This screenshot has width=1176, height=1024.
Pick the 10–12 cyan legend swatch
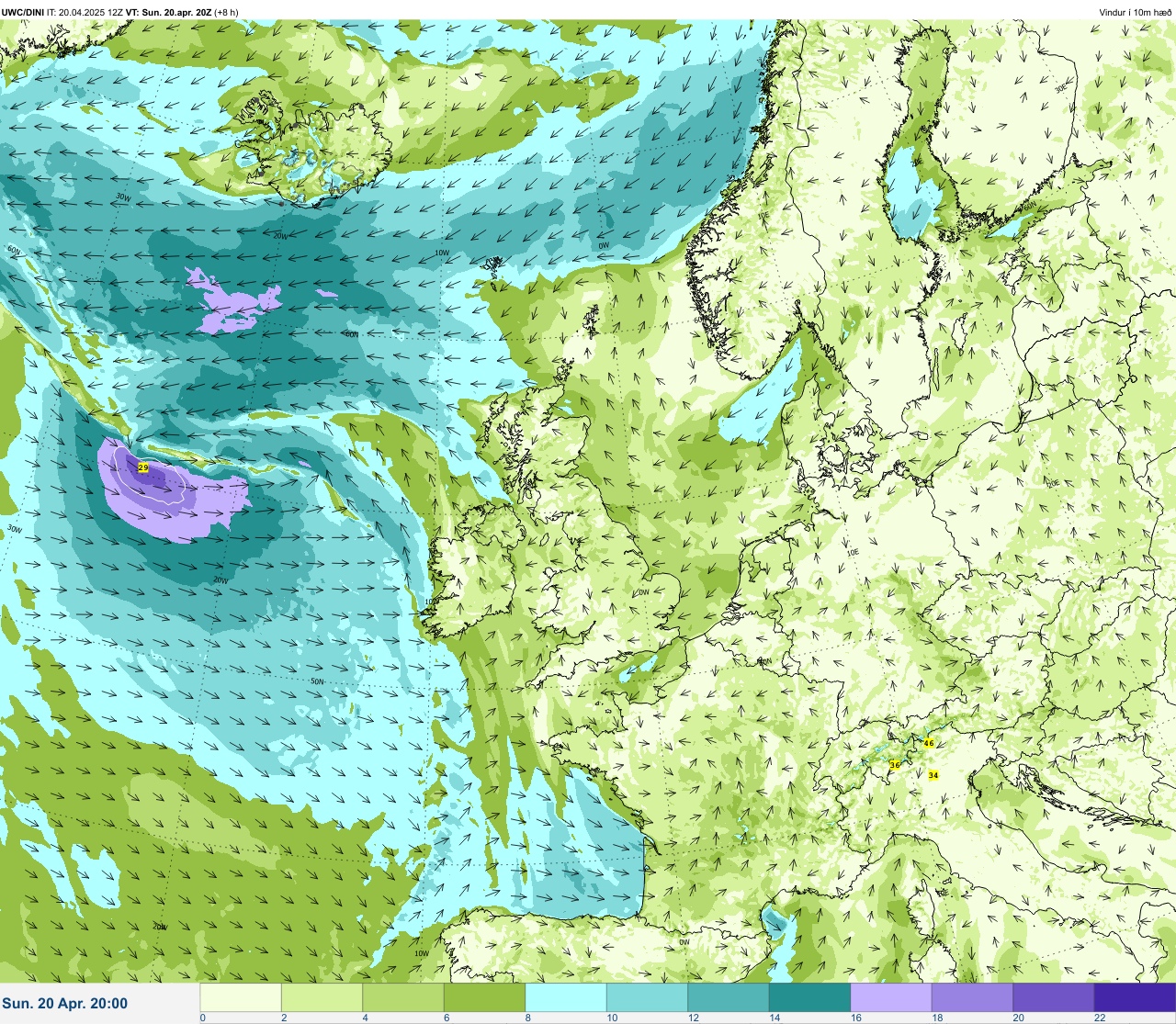click(x=647, y=997)
